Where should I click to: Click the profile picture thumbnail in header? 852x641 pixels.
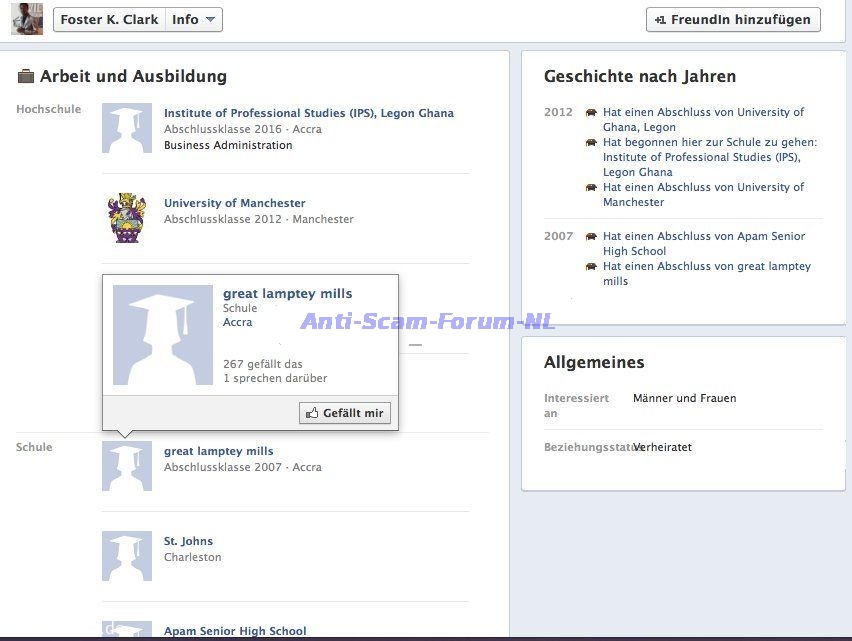26,19
